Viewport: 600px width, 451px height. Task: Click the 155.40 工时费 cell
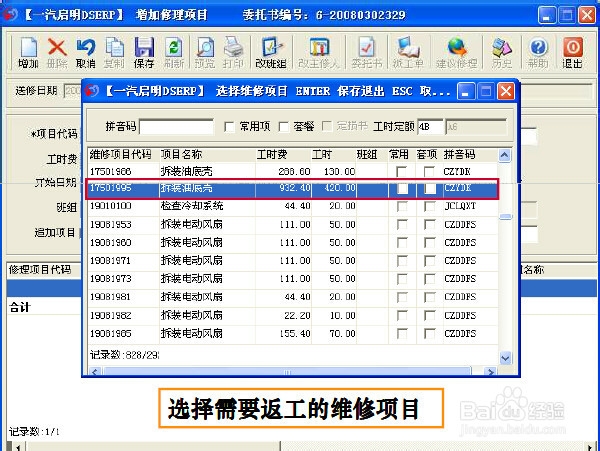tap(283, 334)
